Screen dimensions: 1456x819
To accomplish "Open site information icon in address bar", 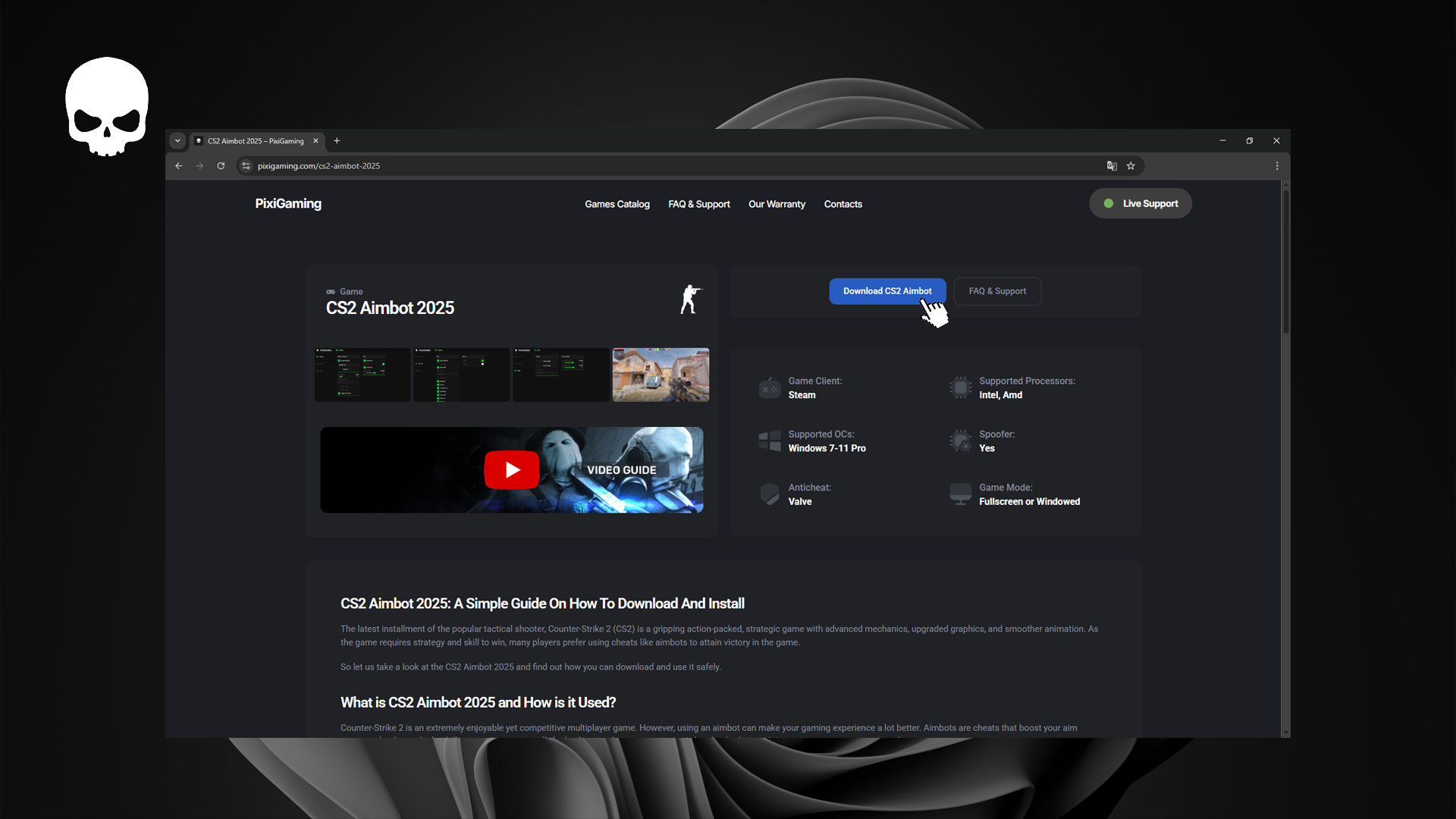I will (246, 166).
